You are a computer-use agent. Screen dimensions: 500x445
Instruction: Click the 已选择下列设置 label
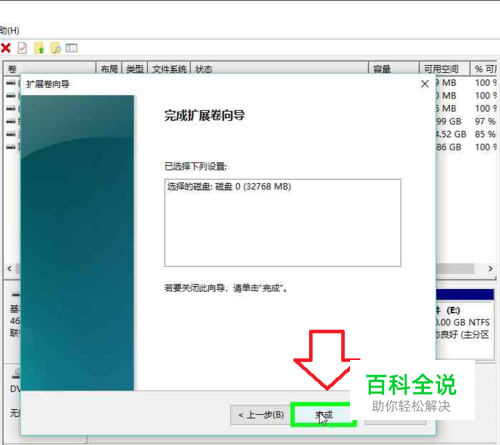195,166
